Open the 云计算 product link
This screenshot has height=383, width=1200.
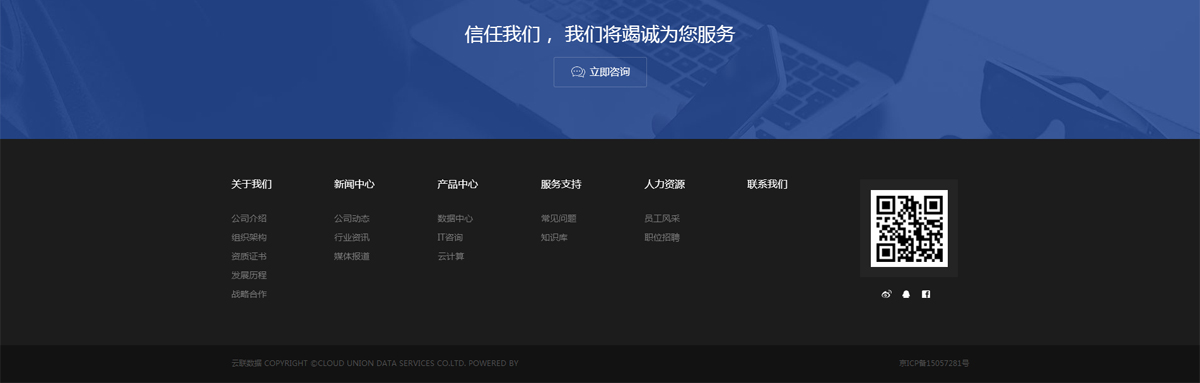coord(451,256)
